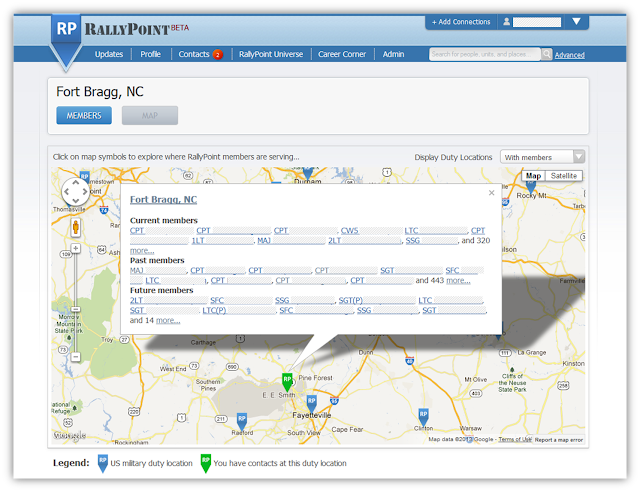Click the blue RP marker at Fayetteville
Screen dimensions: 640x492
(x=311, y=403)
